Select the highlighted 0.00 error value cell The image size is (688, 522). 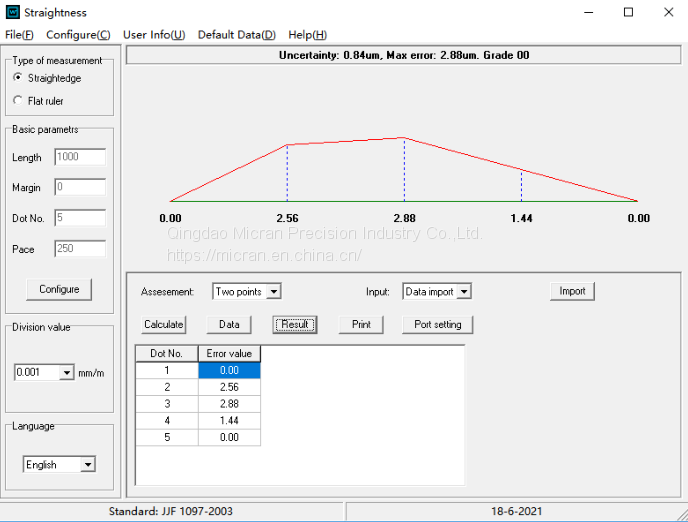pyautogui.click(x=229, y=370)
